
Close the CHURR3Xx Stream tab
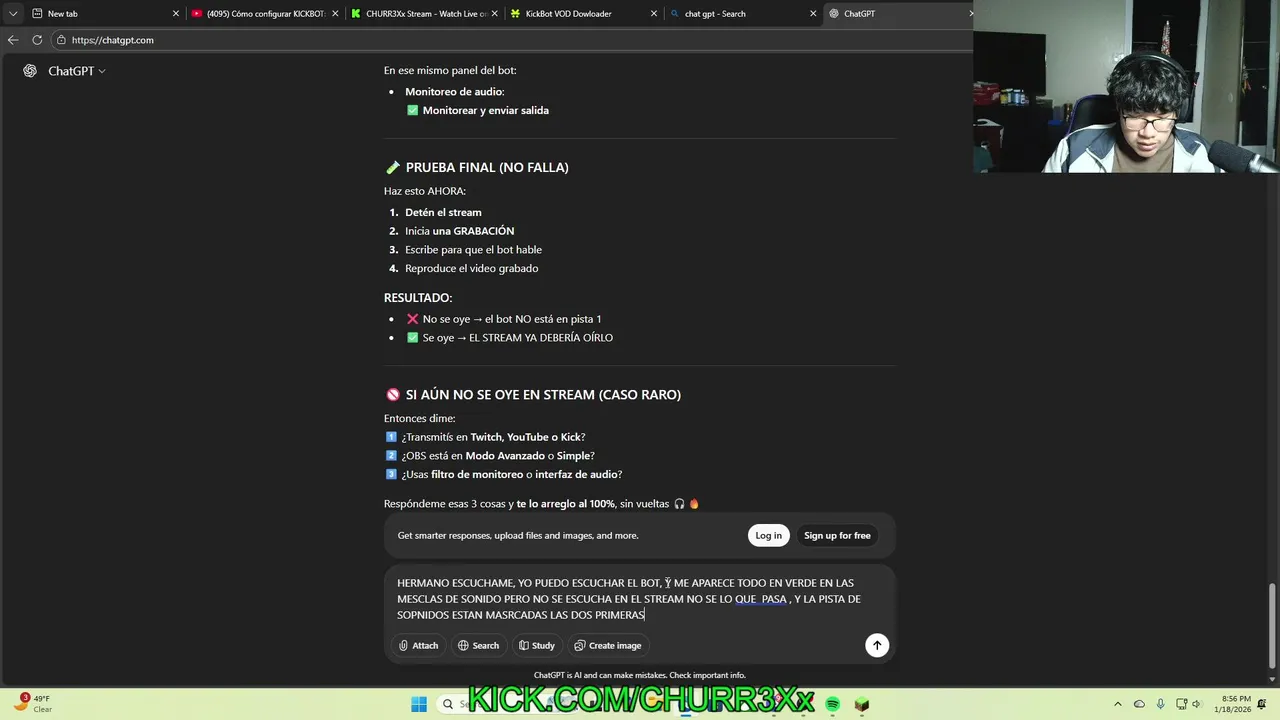pos(495,14)
